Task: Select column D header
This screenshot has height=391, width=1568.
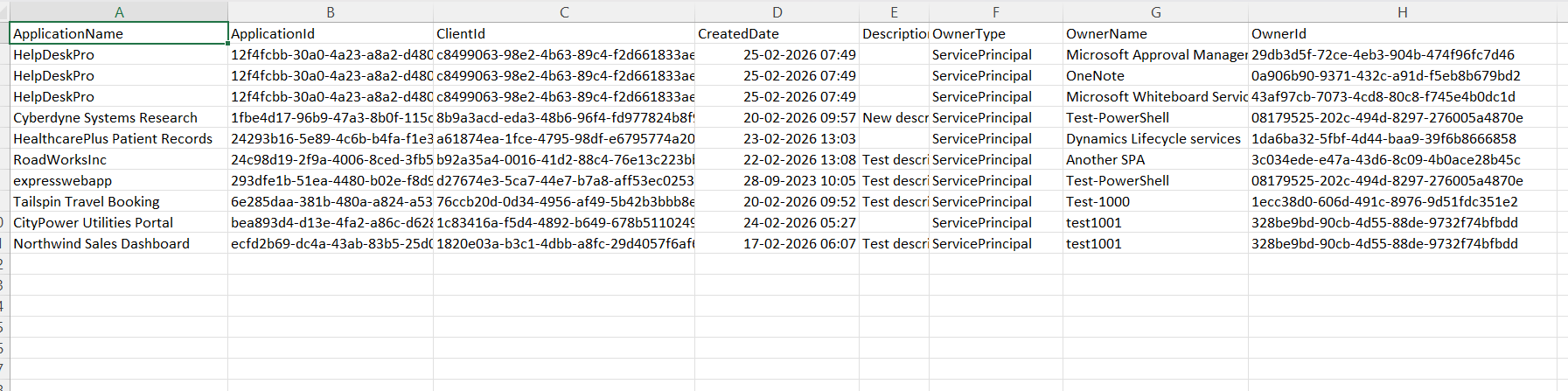Action: tap(777, 12)
